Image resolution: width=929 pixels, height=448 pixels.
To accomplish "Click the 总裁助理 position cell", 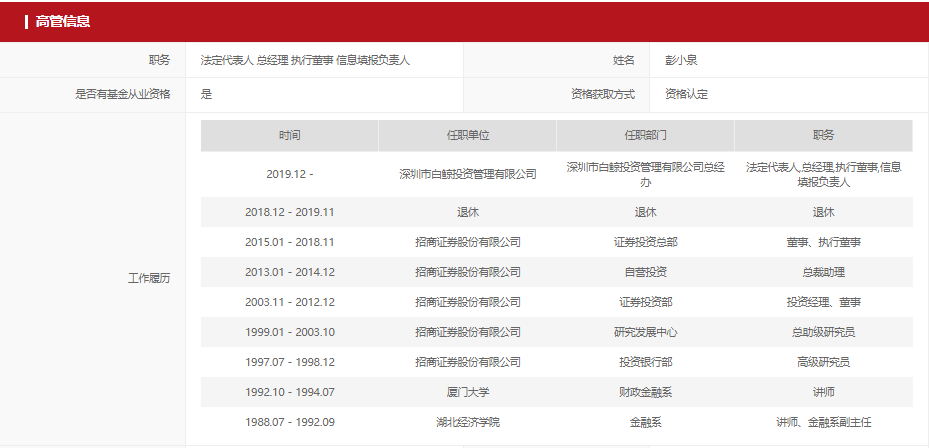I will [x=824, y=273].
